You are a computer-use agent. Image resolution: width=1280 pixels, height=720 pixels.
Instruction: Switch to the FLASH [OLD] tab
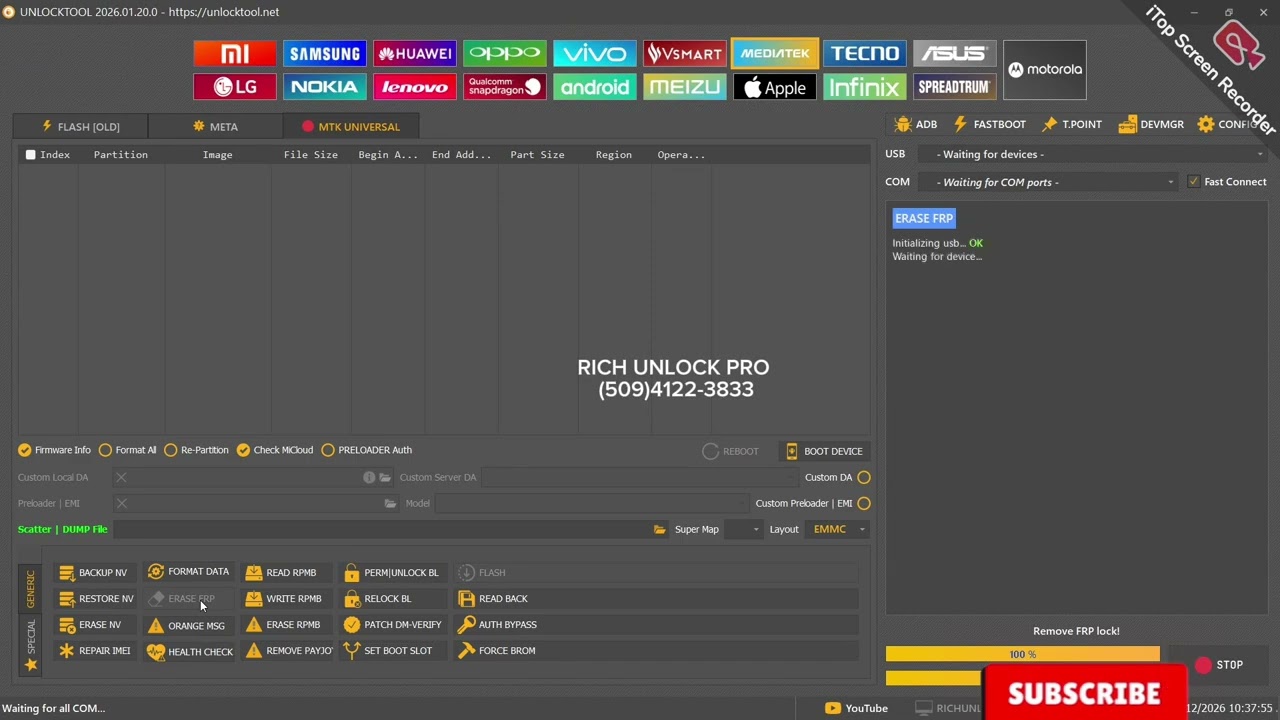coord(81,127)
